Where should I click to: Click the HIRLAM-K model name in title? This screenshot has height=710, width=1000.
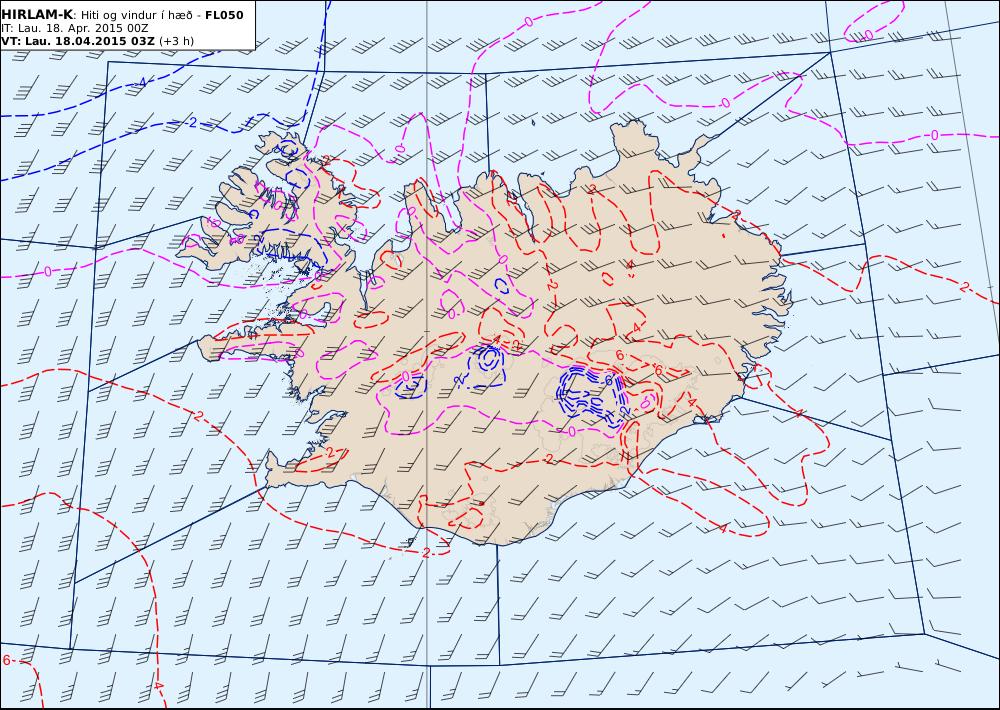pos(37,14)
